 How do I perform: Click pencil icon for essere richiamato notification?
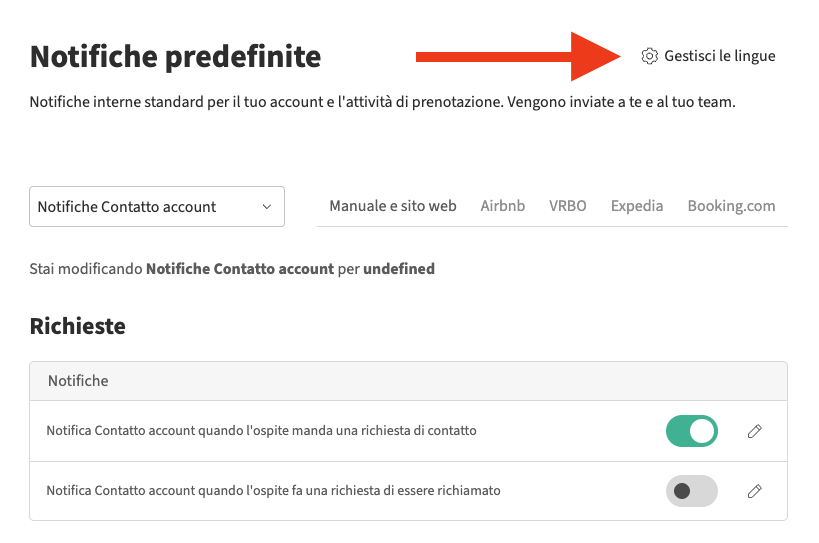point(755,491)
